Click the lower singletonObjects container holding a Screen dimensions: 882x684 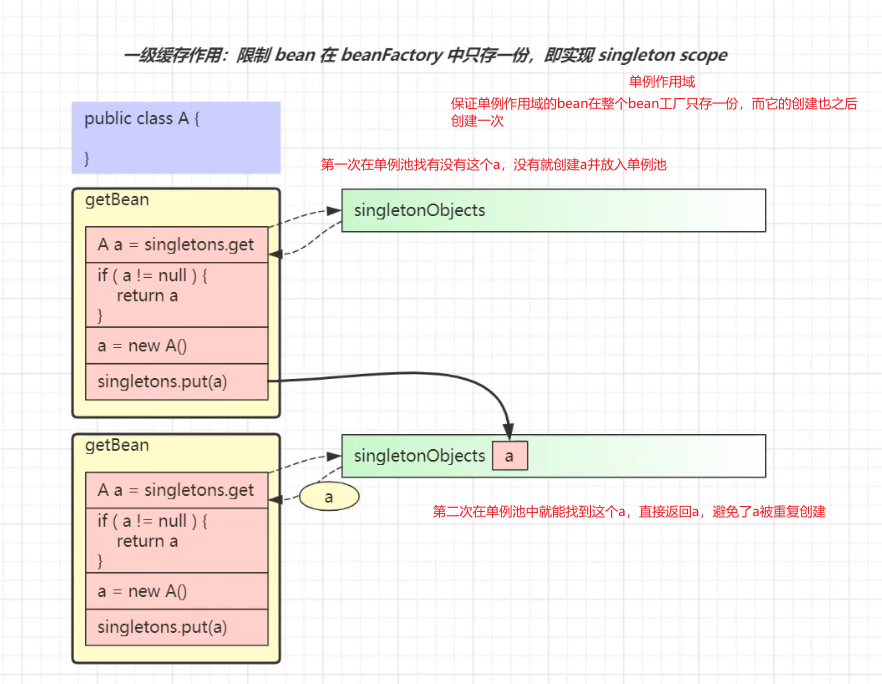[620, 455]
